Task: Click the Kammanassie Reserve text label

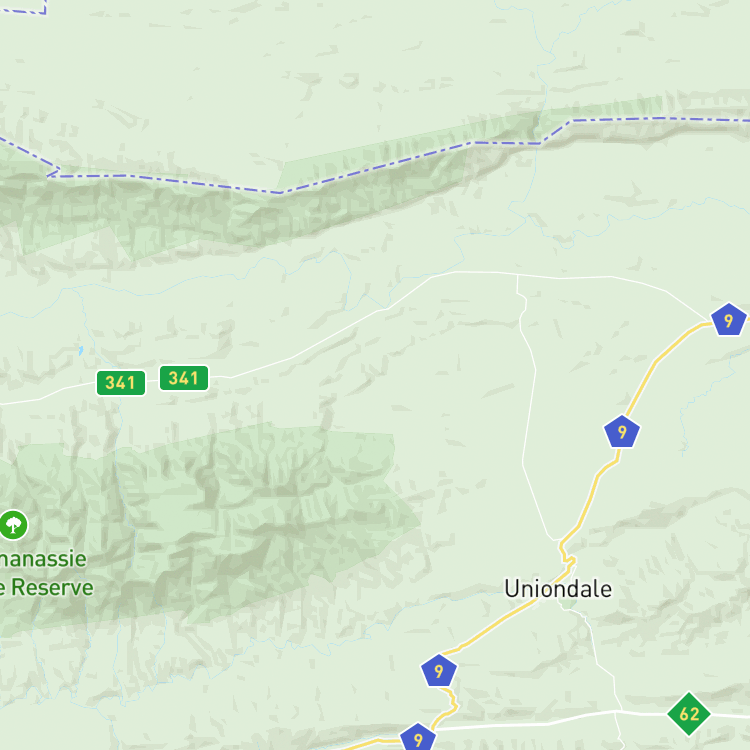Action: (45, 573)
